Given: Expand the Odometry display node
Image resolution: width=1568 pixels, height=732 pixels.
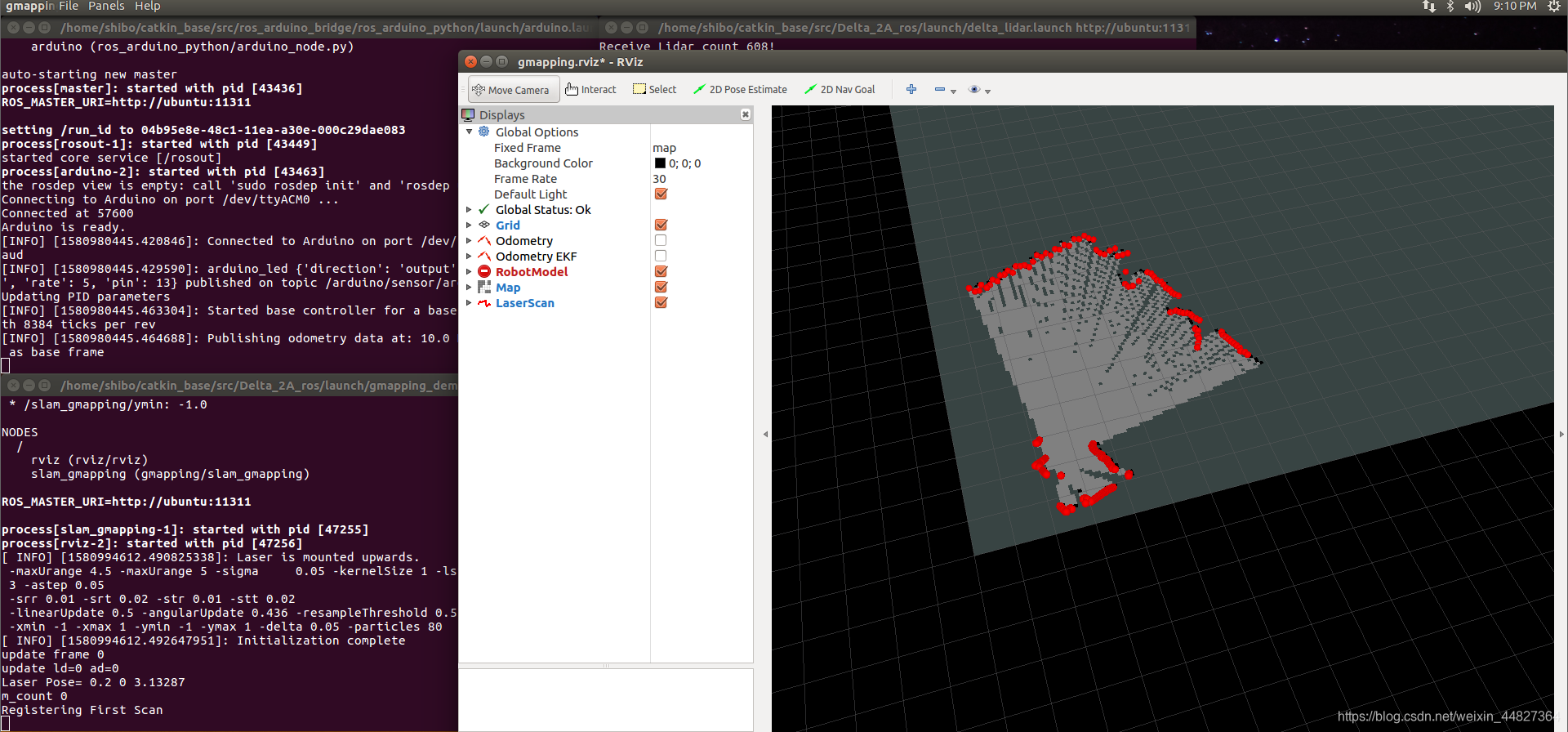Looking at the screenshot, I should 469,241.
